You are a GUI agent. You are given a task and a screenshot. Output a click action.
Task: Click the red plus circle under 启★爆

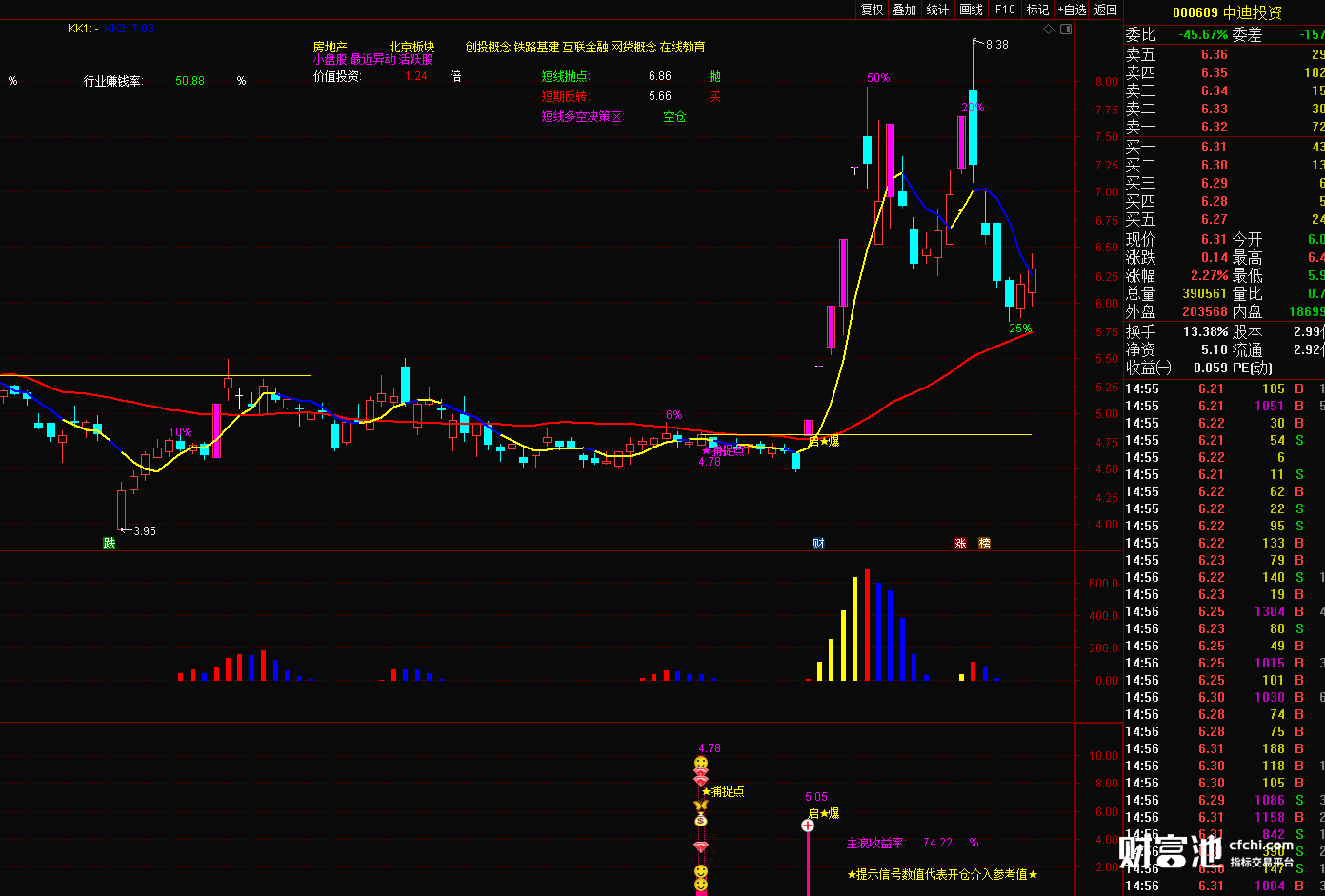pyautogui.click(x=808, y=826)
